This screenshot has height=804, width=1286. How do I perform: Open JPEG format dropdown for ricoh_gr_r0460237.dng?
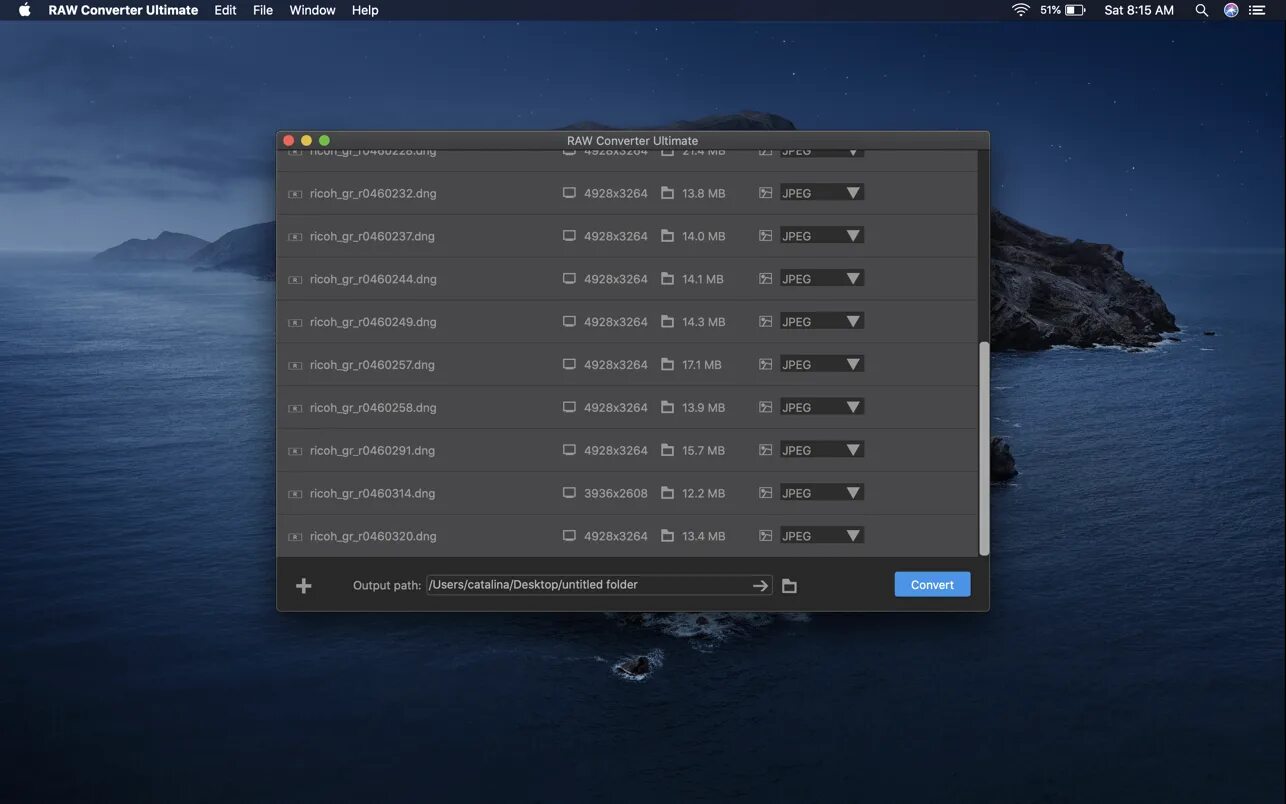[x=821, y=236]
